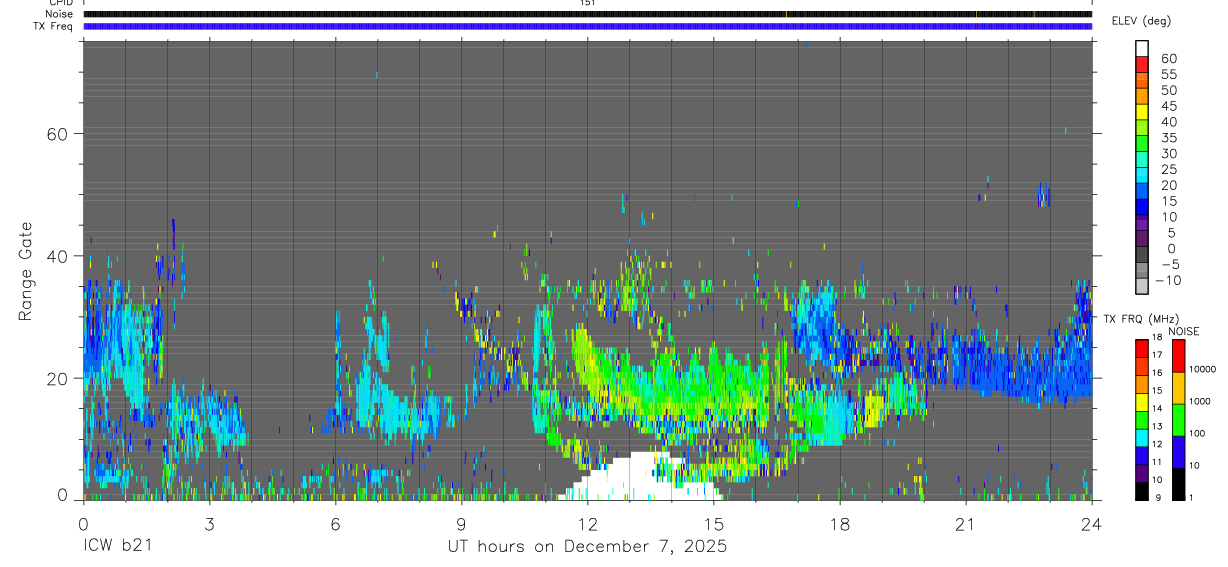Select the red 18 MHz TX frequency swatch

tap(1142, 347)
